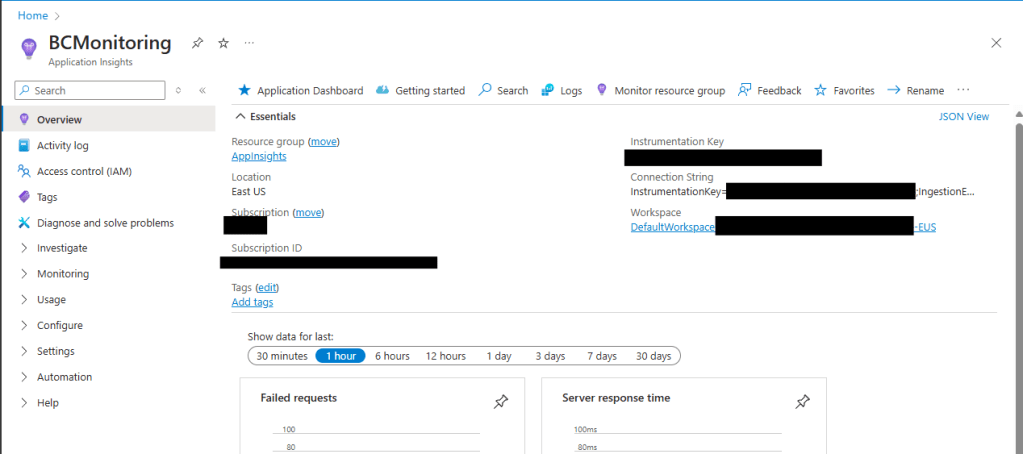Image resolution: width=1023 pixels, height=454 pixels.
Task: Click the sidebar Search input field
Action: click(x=96, y=90)
